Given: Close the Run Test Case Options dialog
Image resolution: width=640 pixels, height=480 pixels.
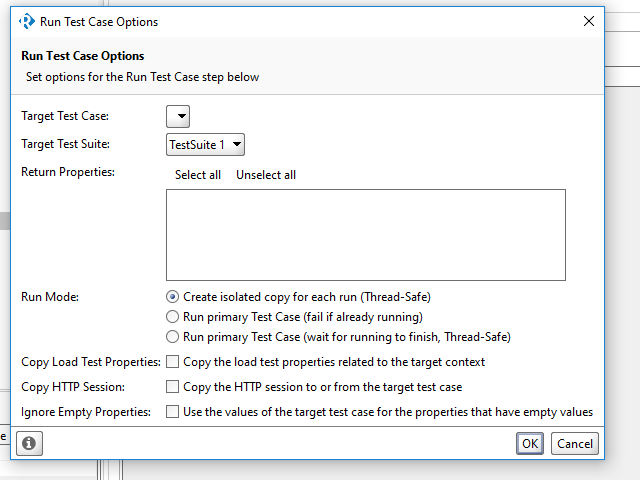Looking at the screenshot, I should pyautogui.click(x=588, y=21).
